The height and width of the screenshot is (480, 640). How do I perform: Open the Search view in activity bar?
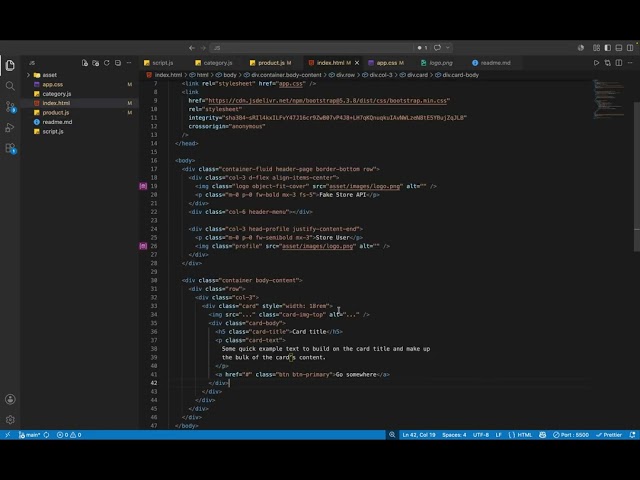pos(10,86)
